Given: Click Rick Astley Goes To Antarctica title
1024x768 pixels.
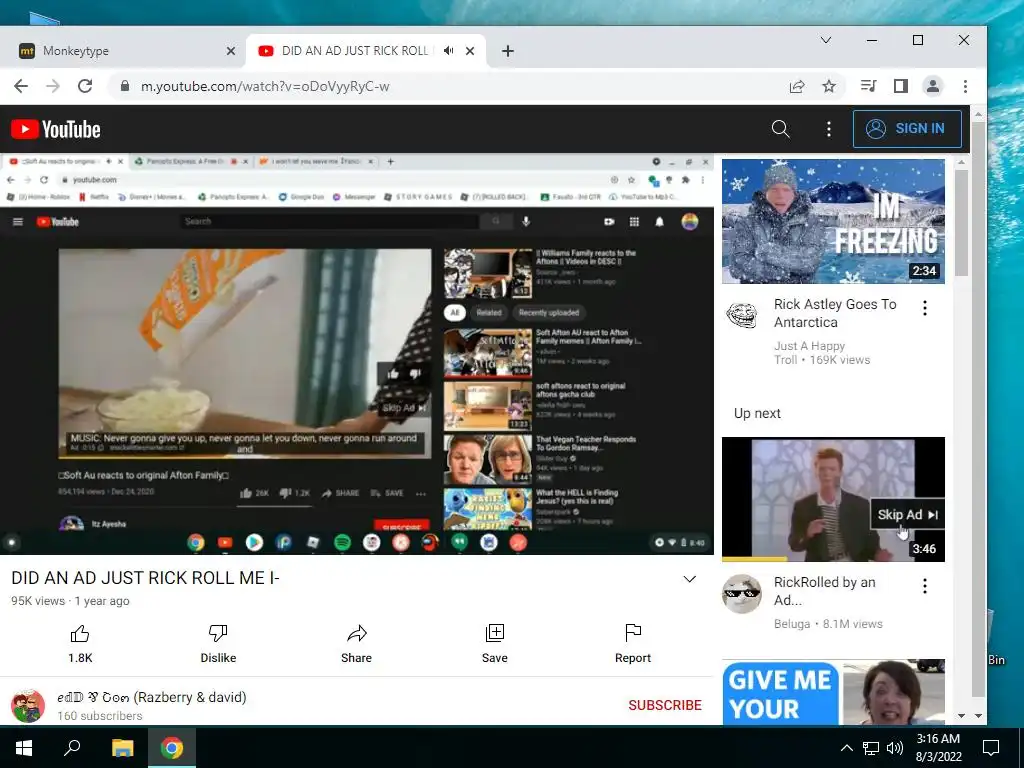Looking at the screenshot, I should point(835,313).
